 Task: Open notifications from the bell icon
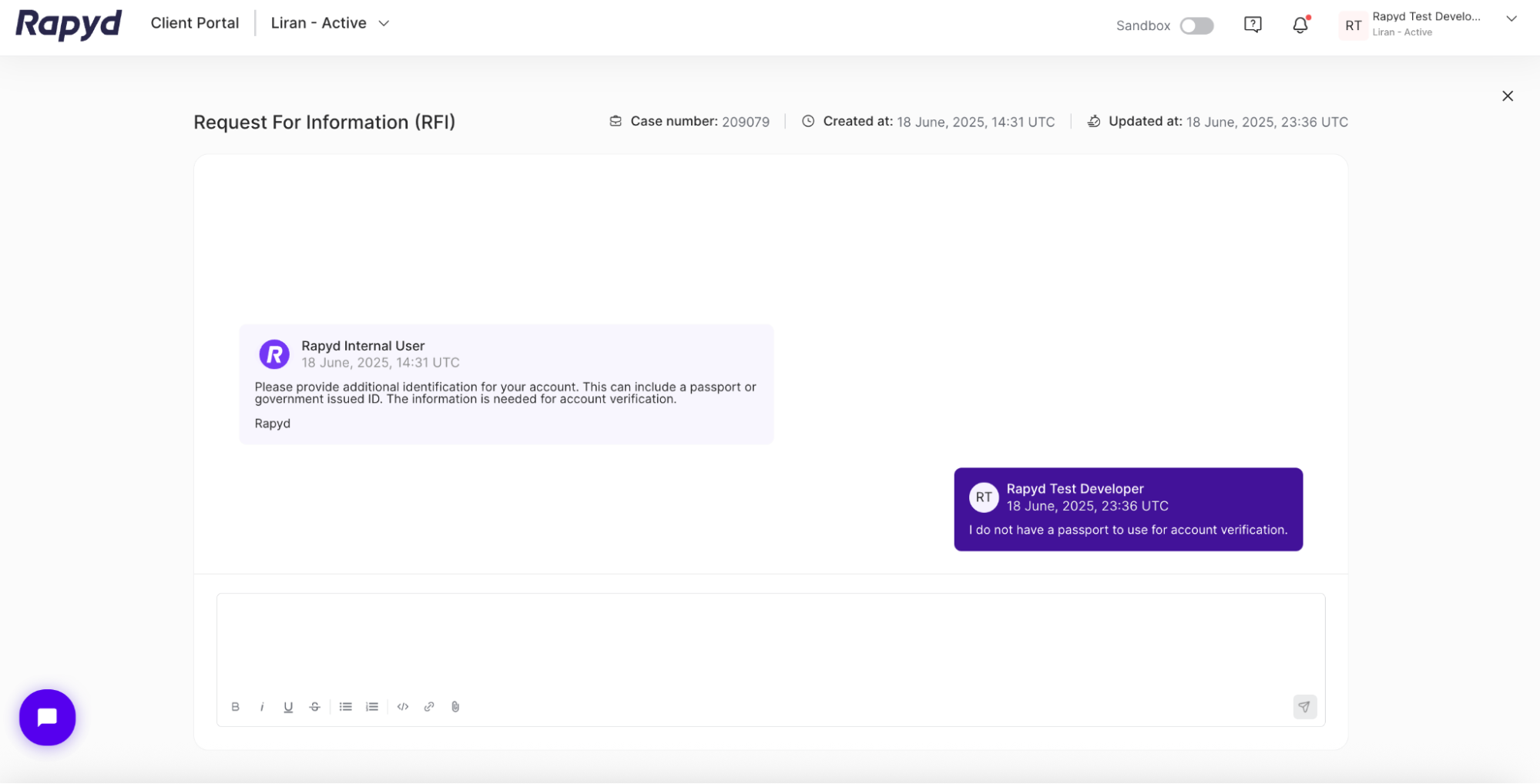[x=1299, y=25]
